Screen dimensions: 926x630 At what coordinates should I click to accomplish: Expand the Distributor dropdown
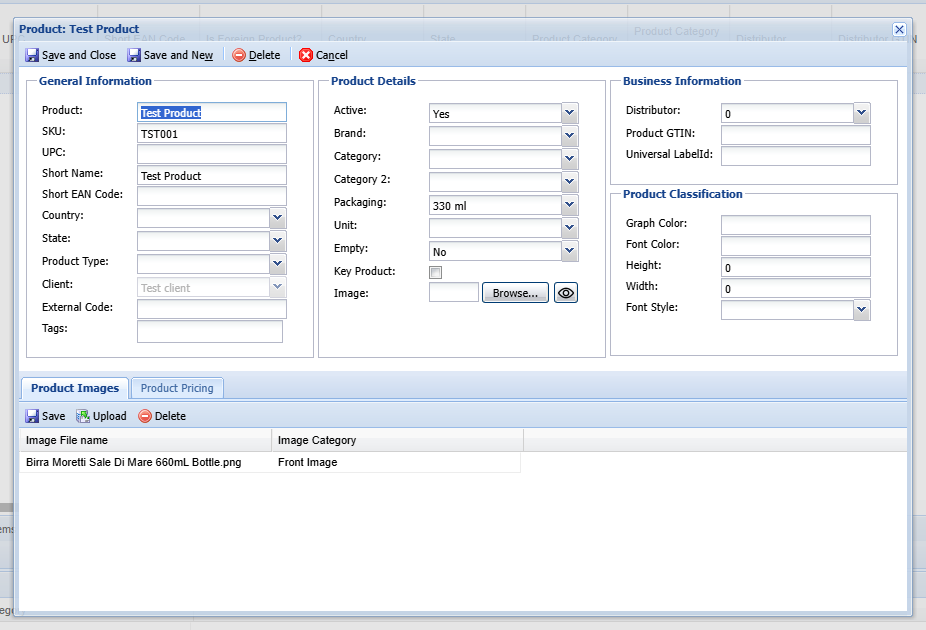click(861, 113)
